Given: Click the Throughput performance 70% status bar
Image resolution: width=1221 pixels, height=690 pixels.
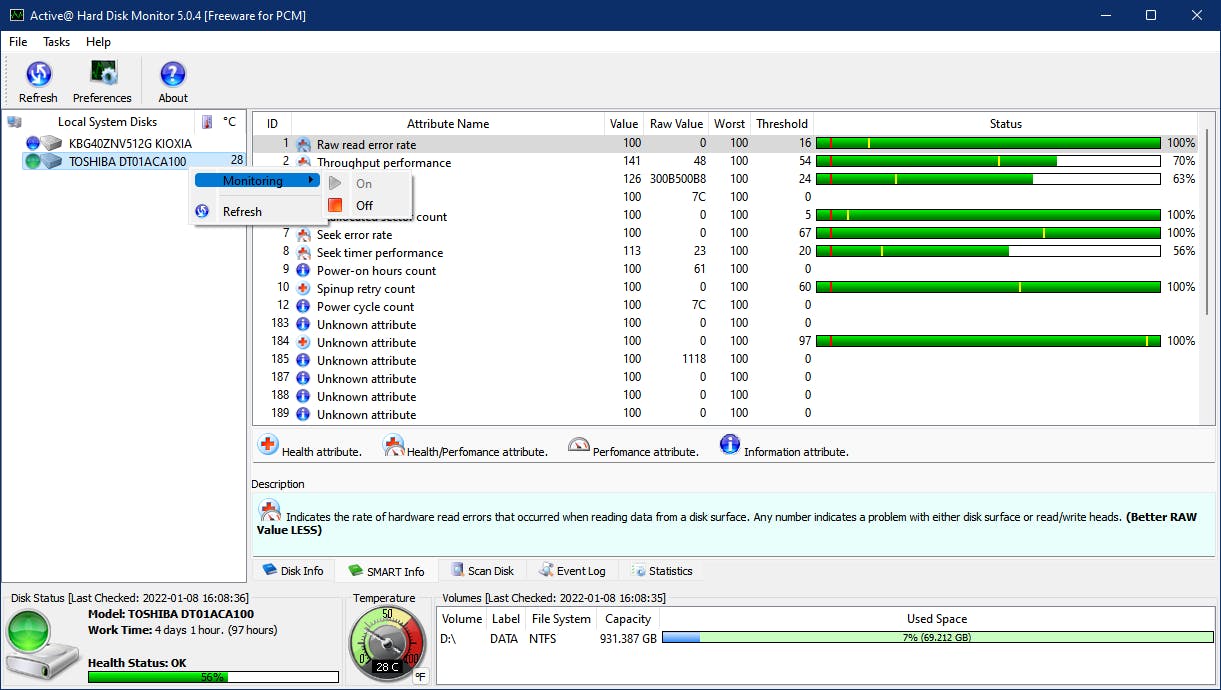Looking at the screenshot, I should coord(988,161).
